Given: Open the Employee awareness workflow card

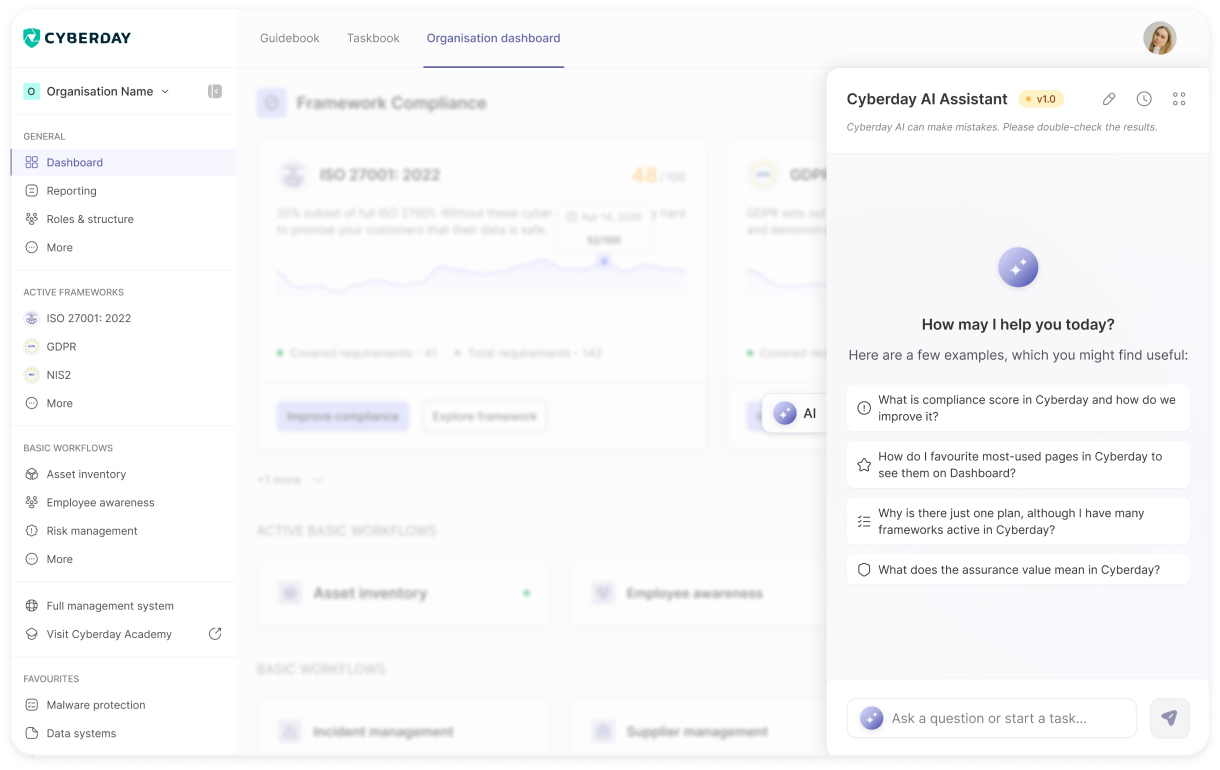Looking at the screenshot, I should pyautogui.click(x=699, y=593).
